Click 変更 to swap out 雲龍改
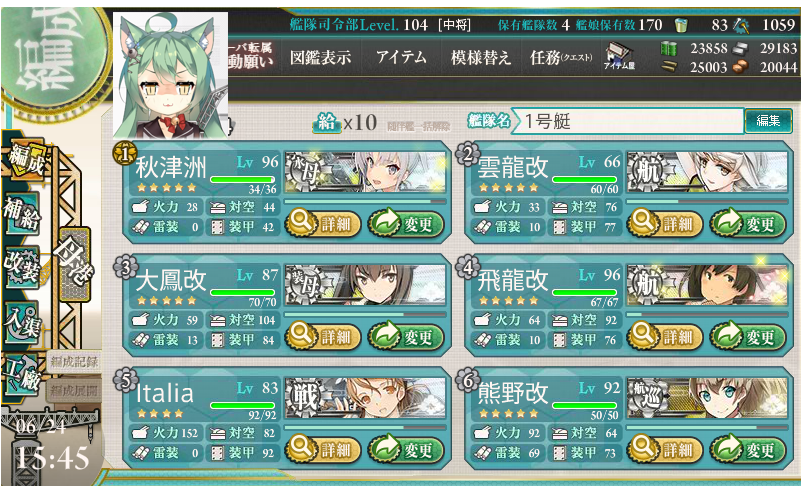This screenshot has height=486, width=803. click(x=747, y=224)
